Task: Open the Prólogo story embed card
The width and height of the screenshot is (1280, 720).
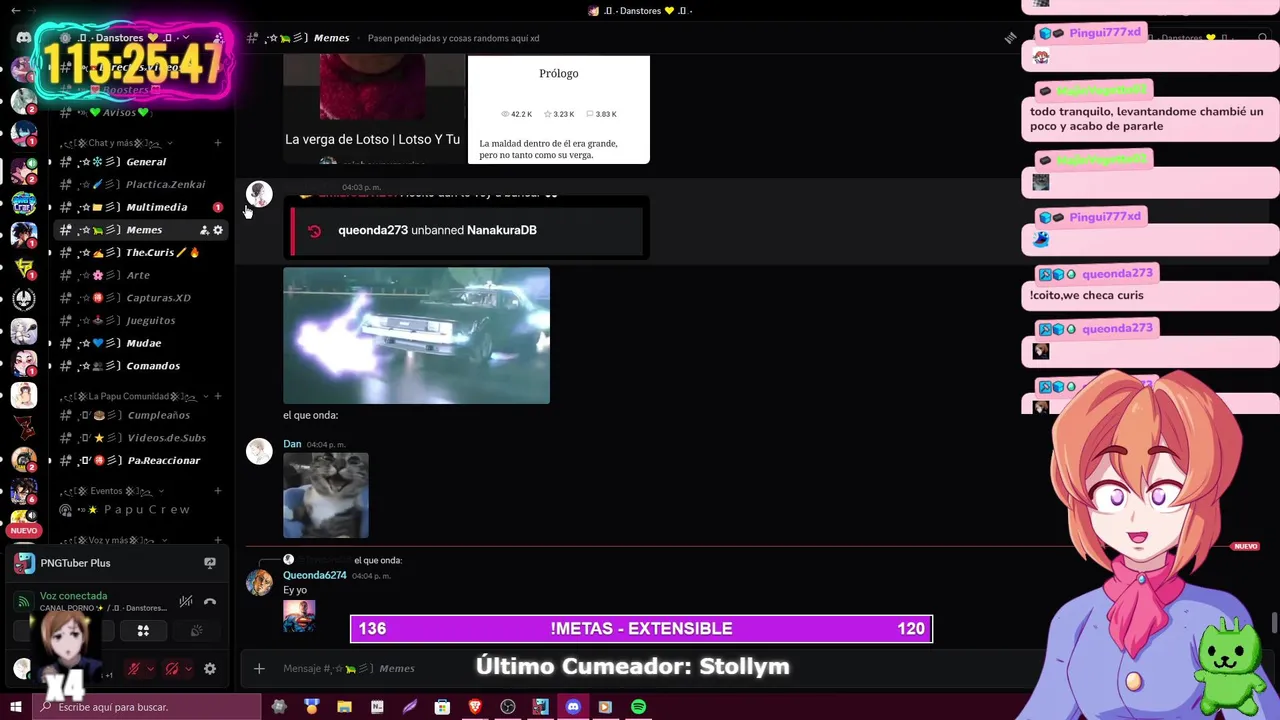Action: pyautogui.click(x=559, y=109)
